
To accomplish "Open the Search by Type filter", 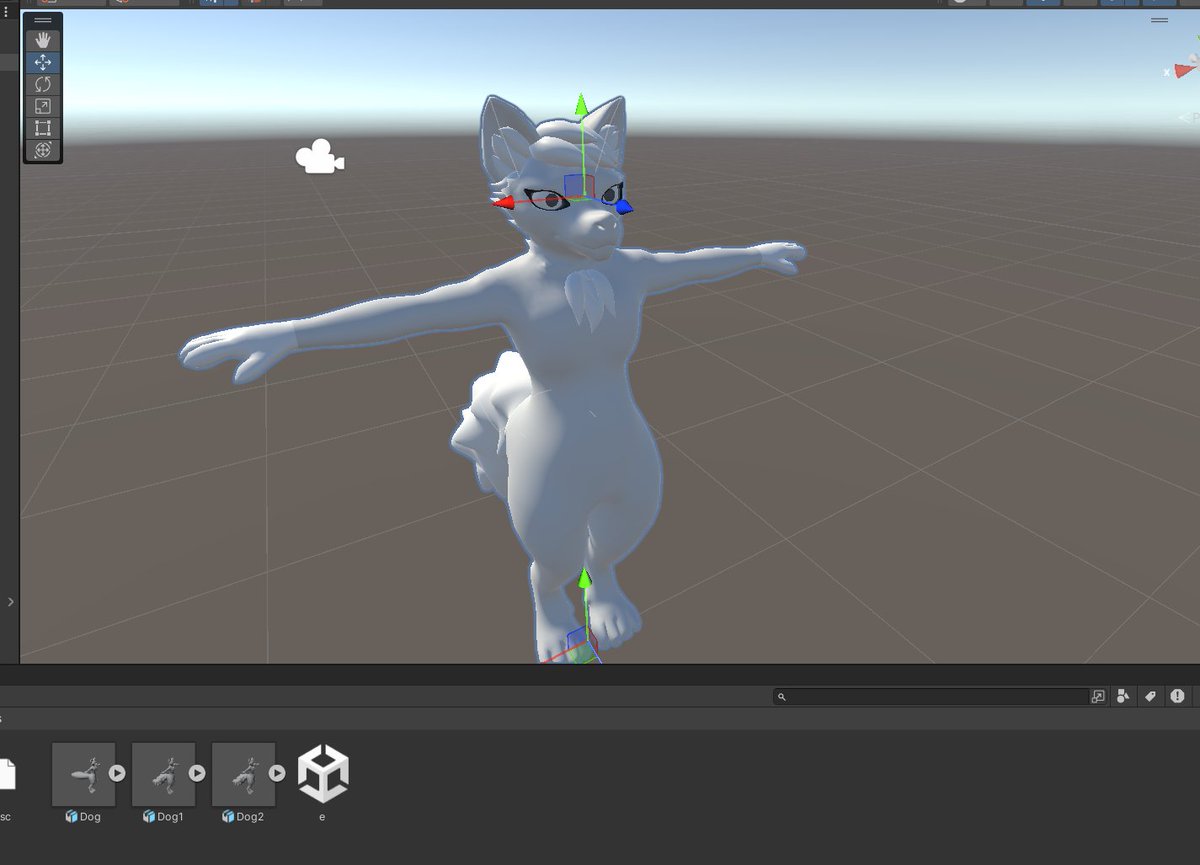I will point(1124,696).
